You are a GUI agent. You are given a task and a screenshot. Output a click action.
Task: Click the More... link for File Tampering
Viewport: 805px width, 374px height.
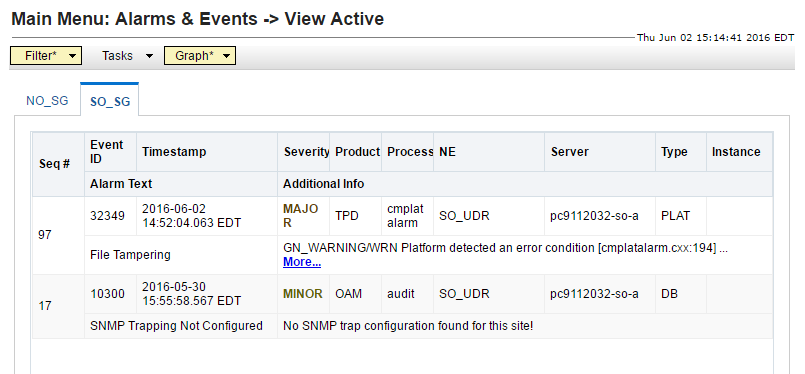coord(302,263)
